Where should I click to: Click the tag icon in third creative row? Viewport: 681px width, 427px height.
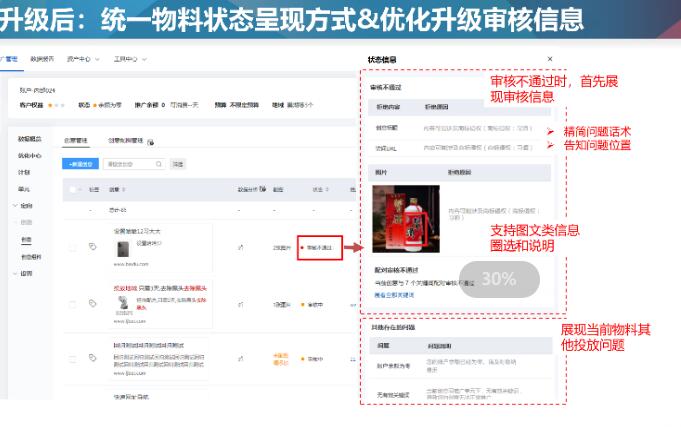pos(92,357)
